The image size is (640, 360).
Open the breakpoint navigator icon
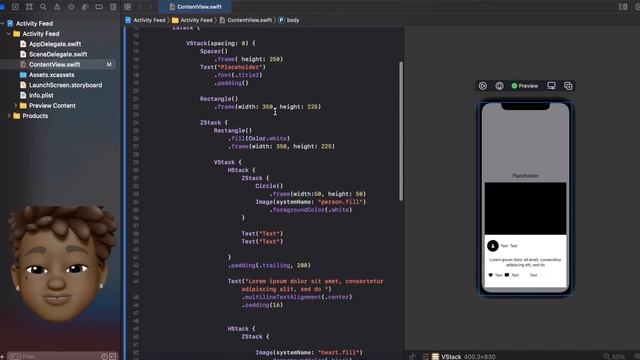click(99, 7)
